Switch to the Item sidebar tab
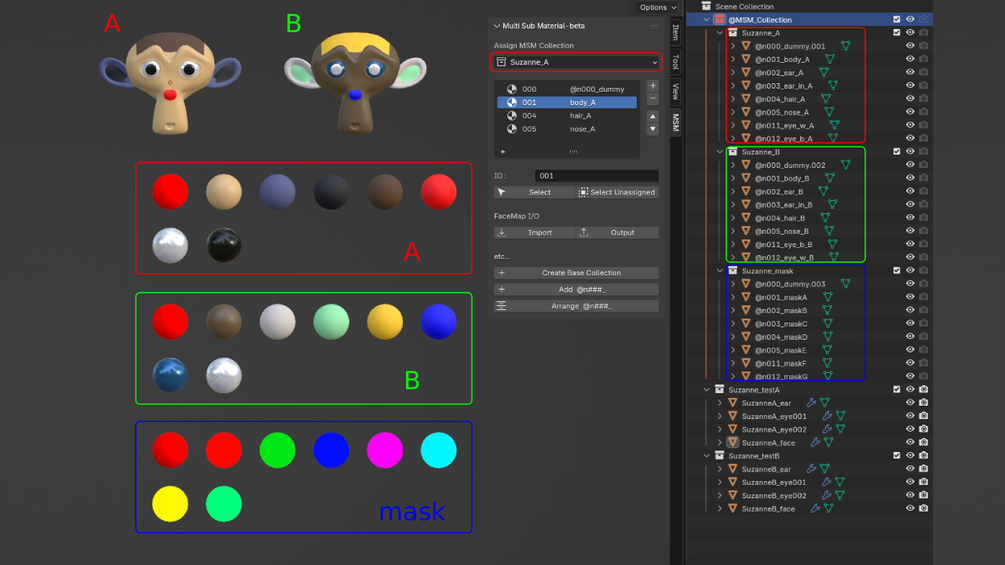This screenshot has width=1005, height=565. [676, 32]
